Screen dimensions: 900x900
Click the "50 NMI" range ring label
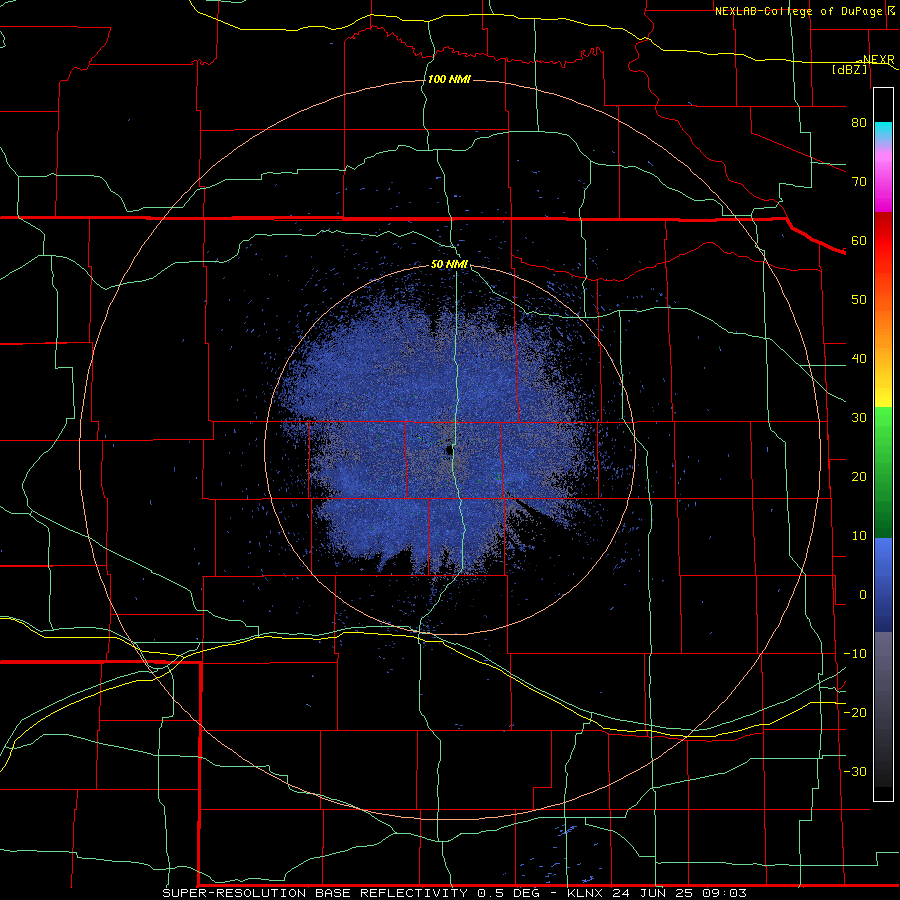tap(449, 265)
